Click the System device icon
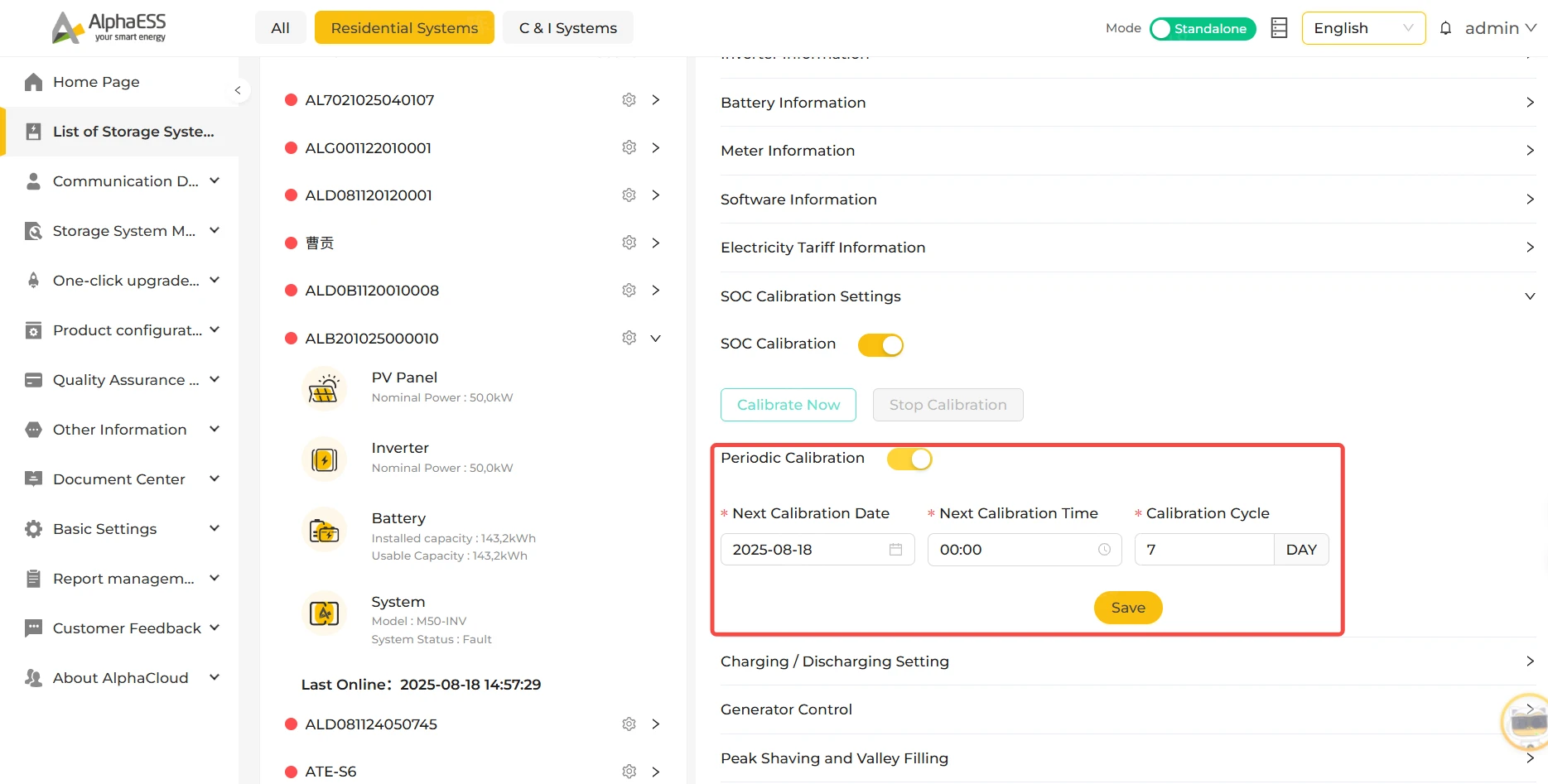This screenshot has width=1548, height=784. 324,613
